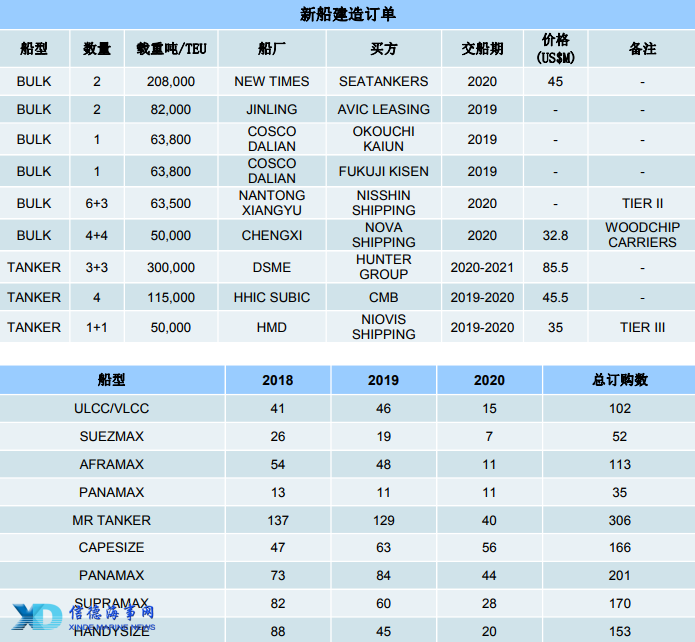Viewport: 695px width, 642px height.
Task: Click the NANTONG XIANGYU shipyard cell
Action: tap(272, 203)
